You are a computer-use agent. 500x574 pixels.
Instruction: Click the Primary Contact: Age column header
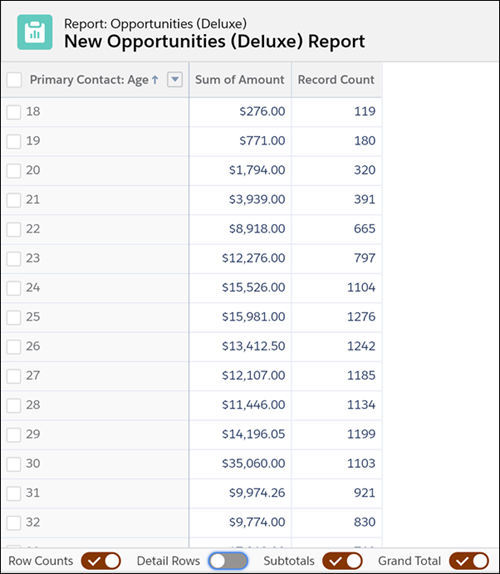pyautogui.click(x=94, y=79)
